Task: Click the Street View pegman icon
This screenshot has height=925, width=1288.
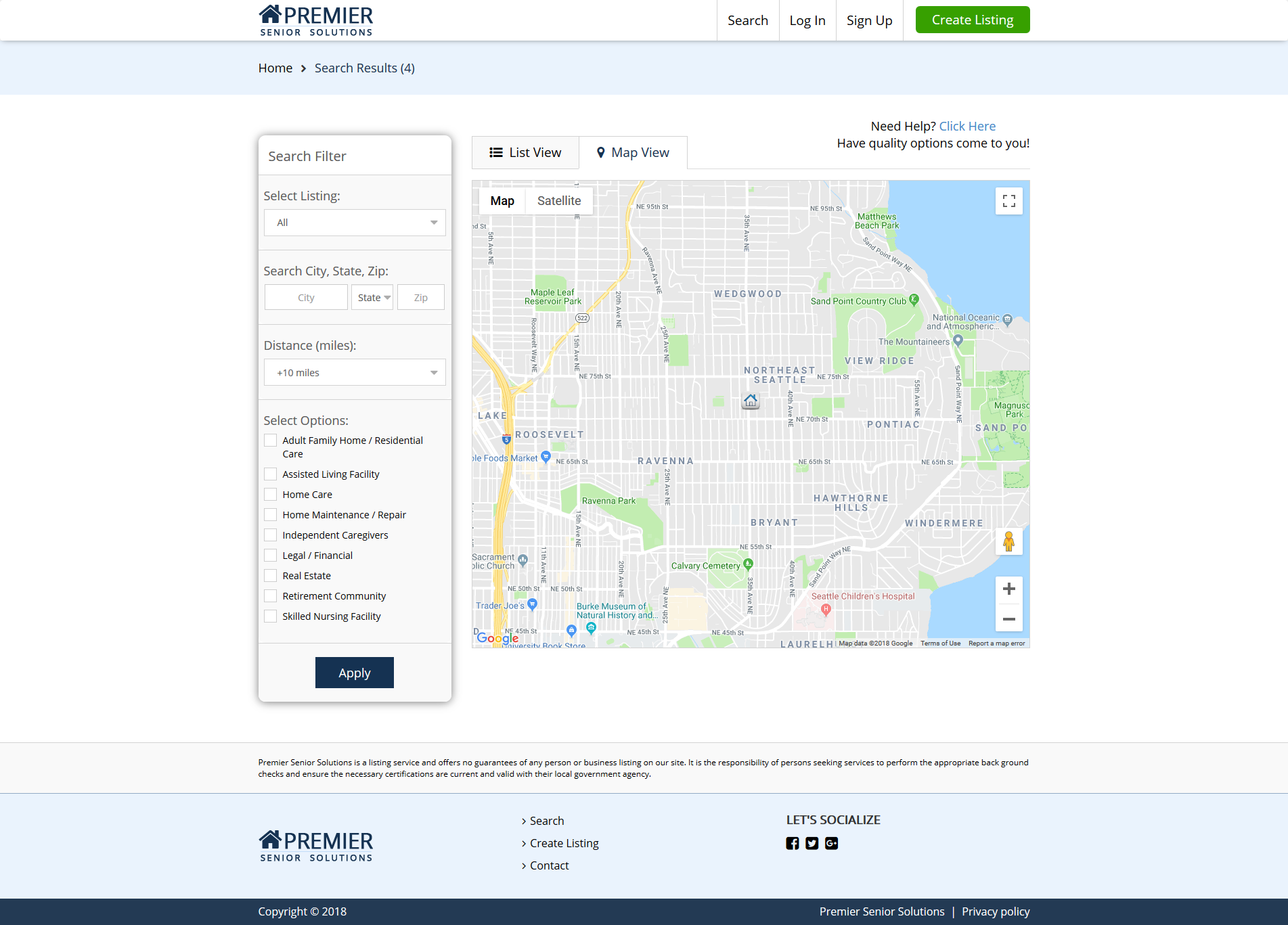Action: tap(1008, 541)
